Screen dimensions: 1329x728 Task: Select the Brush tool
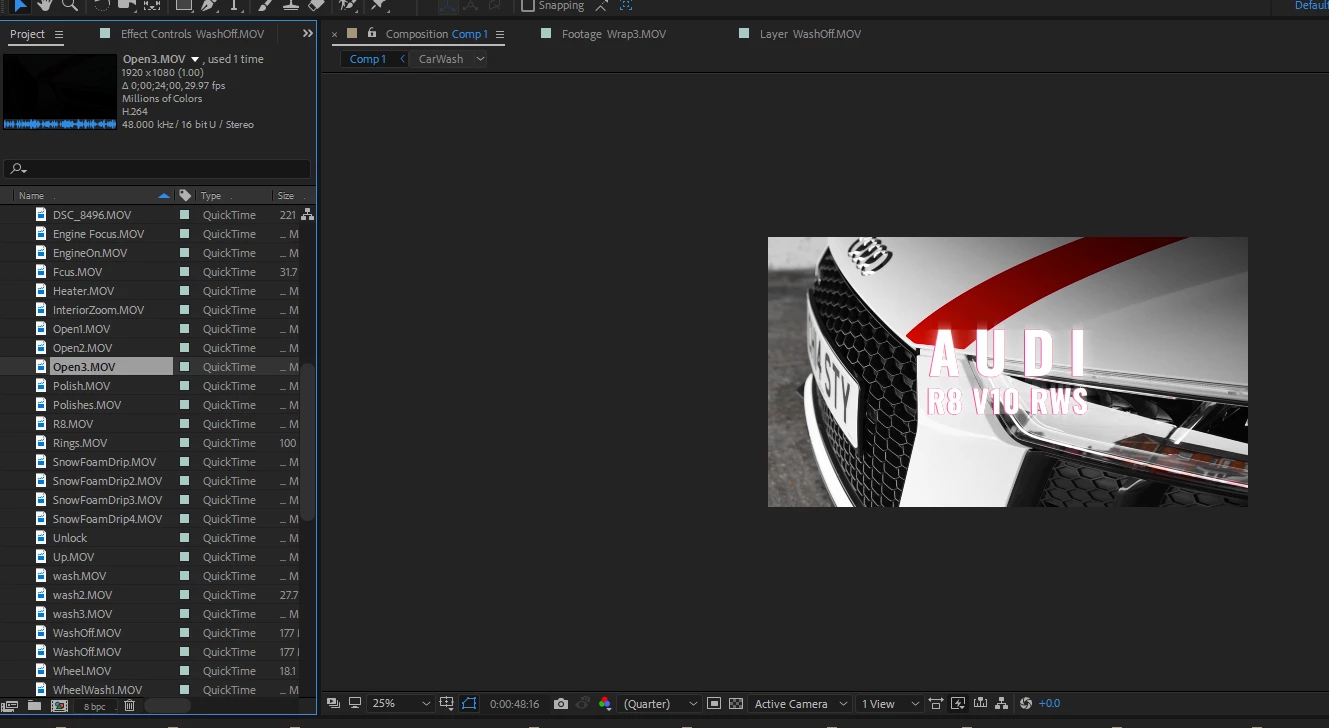[265, 5]
